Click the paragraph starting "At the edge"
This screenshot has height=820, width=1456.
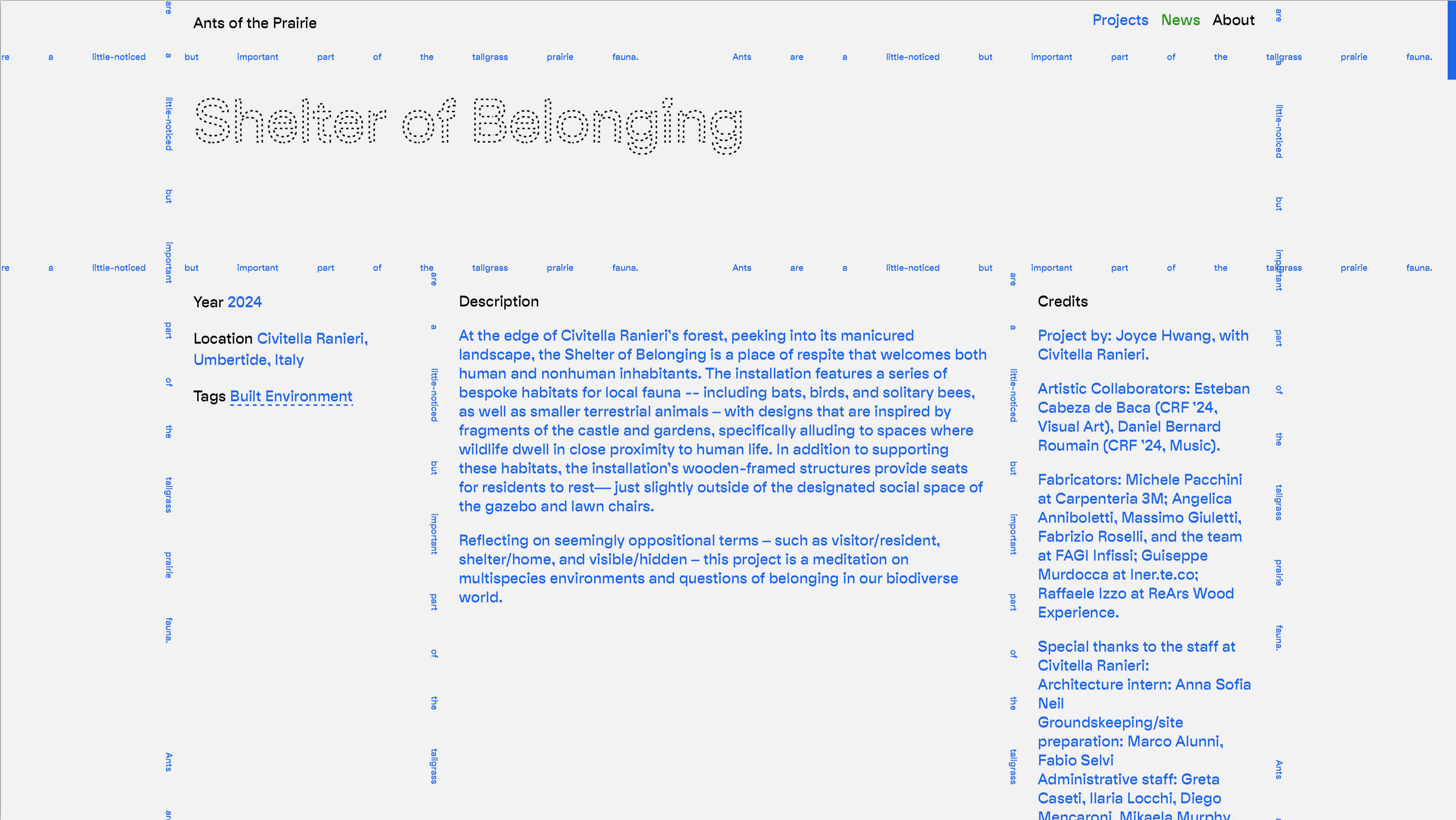click(x=722, y=421)
